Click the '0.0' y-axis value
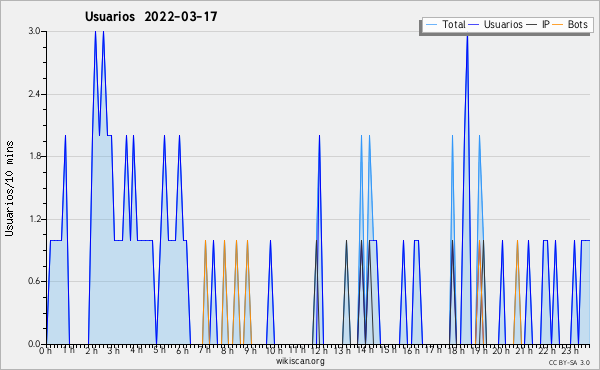The height and width of the screenshot is (370, 600). [35, 344]
